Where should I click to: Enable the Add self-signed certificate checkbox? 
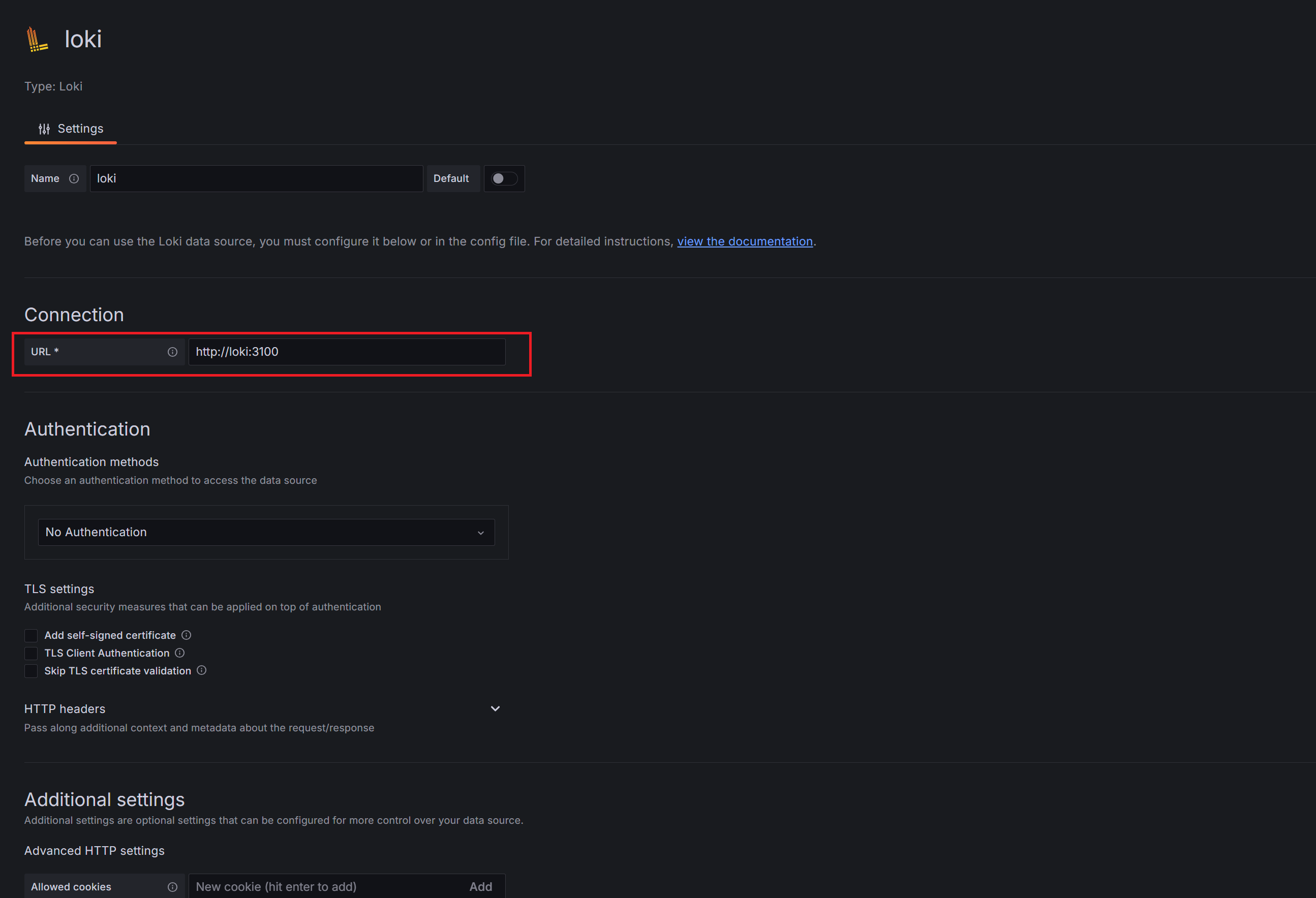click(x=31, y=636)
